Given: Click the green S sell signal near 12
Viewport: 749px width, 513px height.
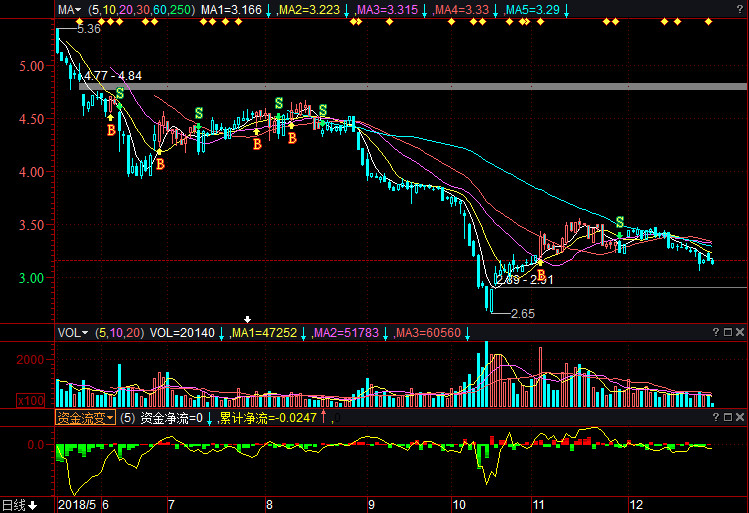Looking at the screenshot, I should pos(620,222).
